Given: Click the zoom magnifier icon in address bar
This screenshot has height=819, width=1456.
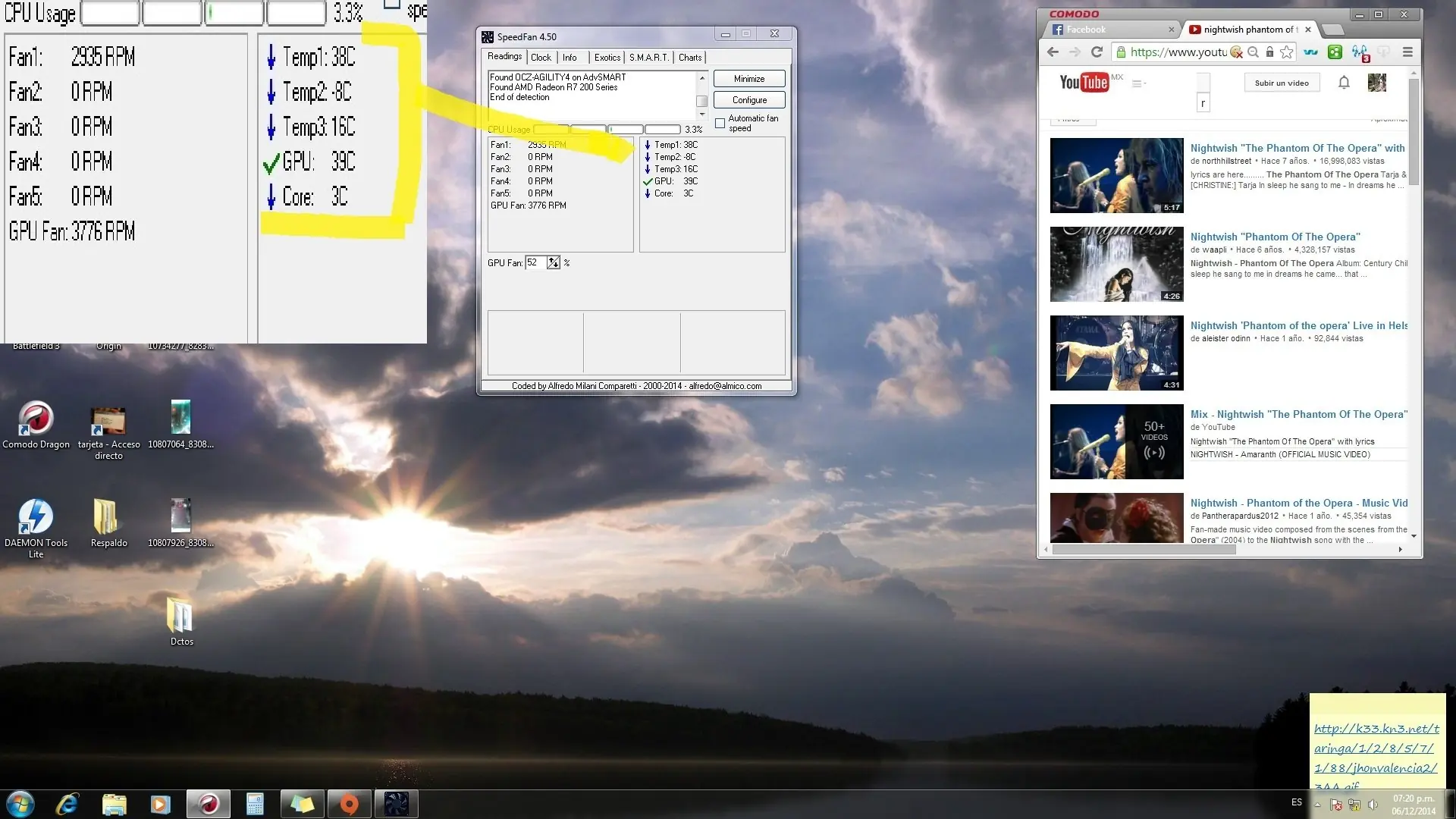Looking at the screenshot, I should pyautogui.click(x=1254, y=52).
